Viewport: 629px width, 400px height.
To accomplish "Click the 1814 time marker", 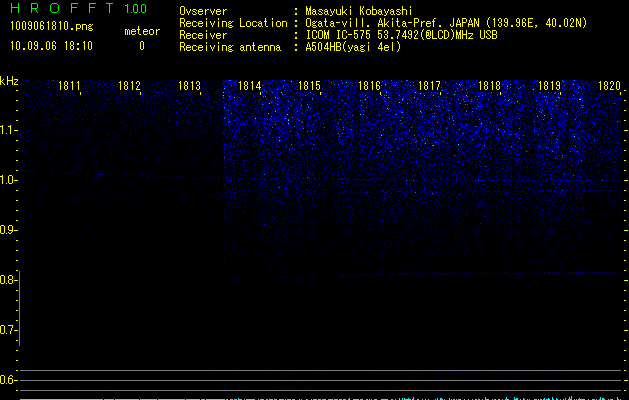I will (250, 86).
